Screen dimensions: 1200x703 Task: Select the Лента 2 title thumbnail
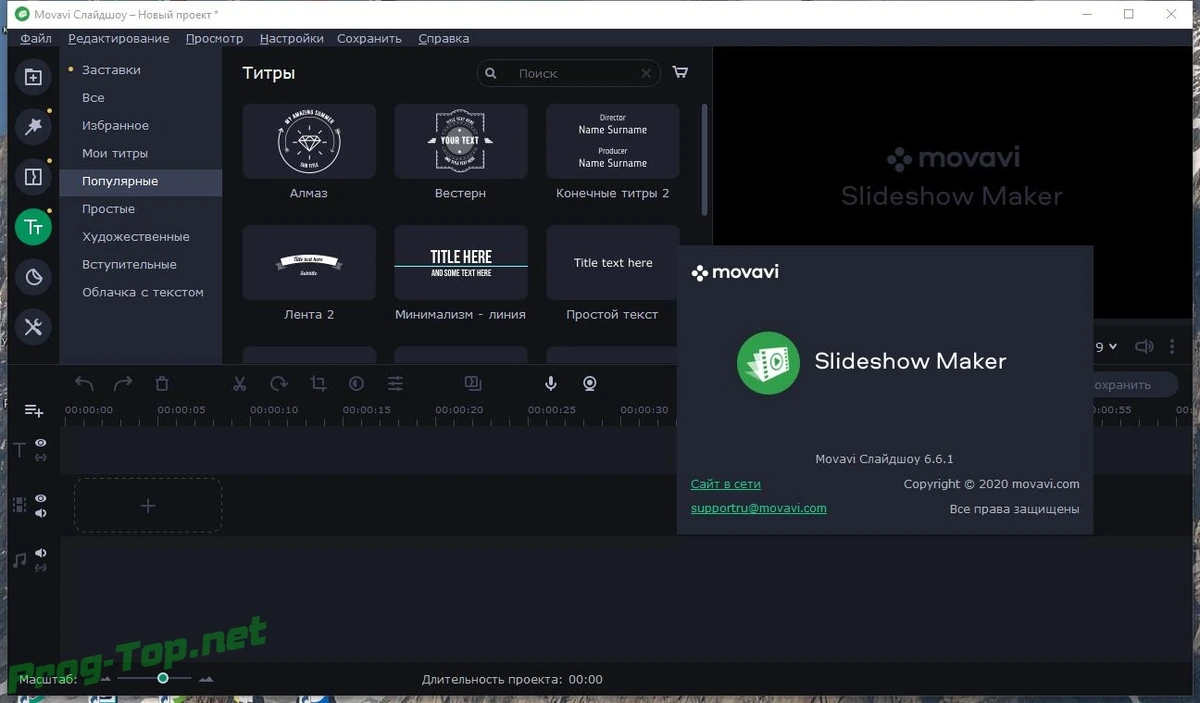pos(309,262)
